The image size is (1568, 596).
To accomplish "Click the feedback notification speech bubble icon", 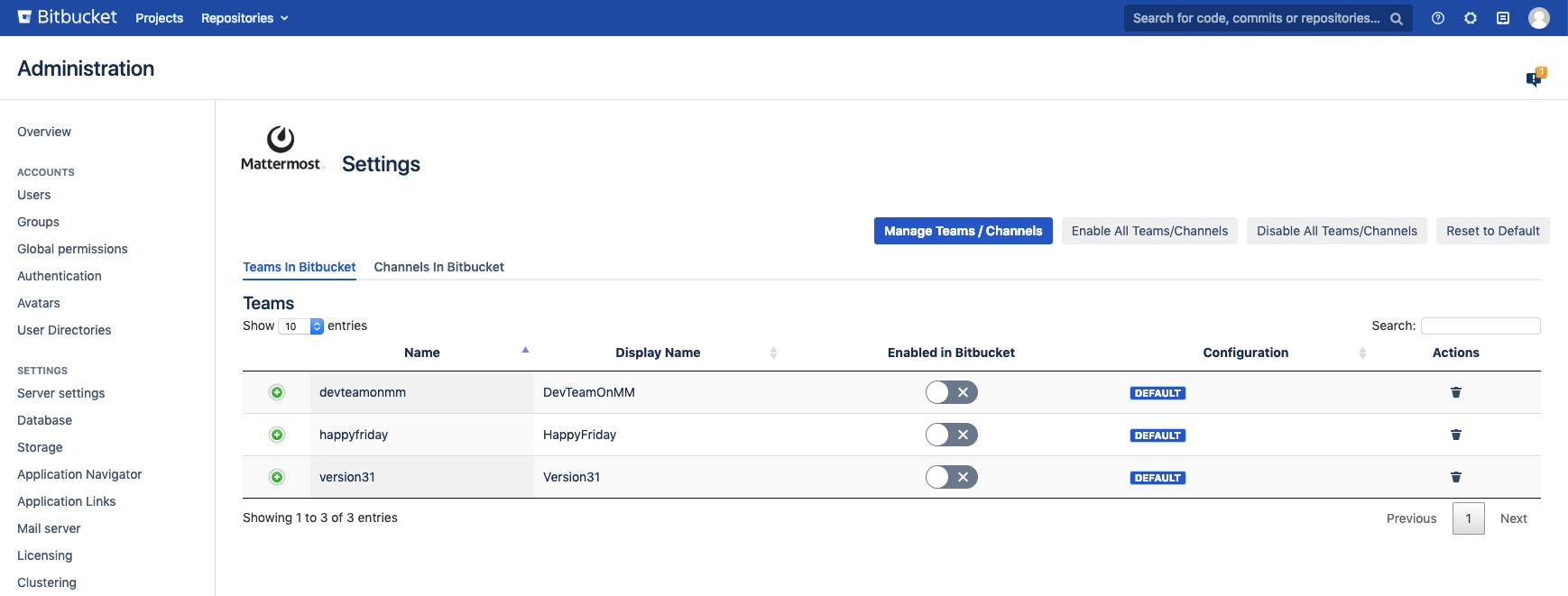I will point(1534,78).
